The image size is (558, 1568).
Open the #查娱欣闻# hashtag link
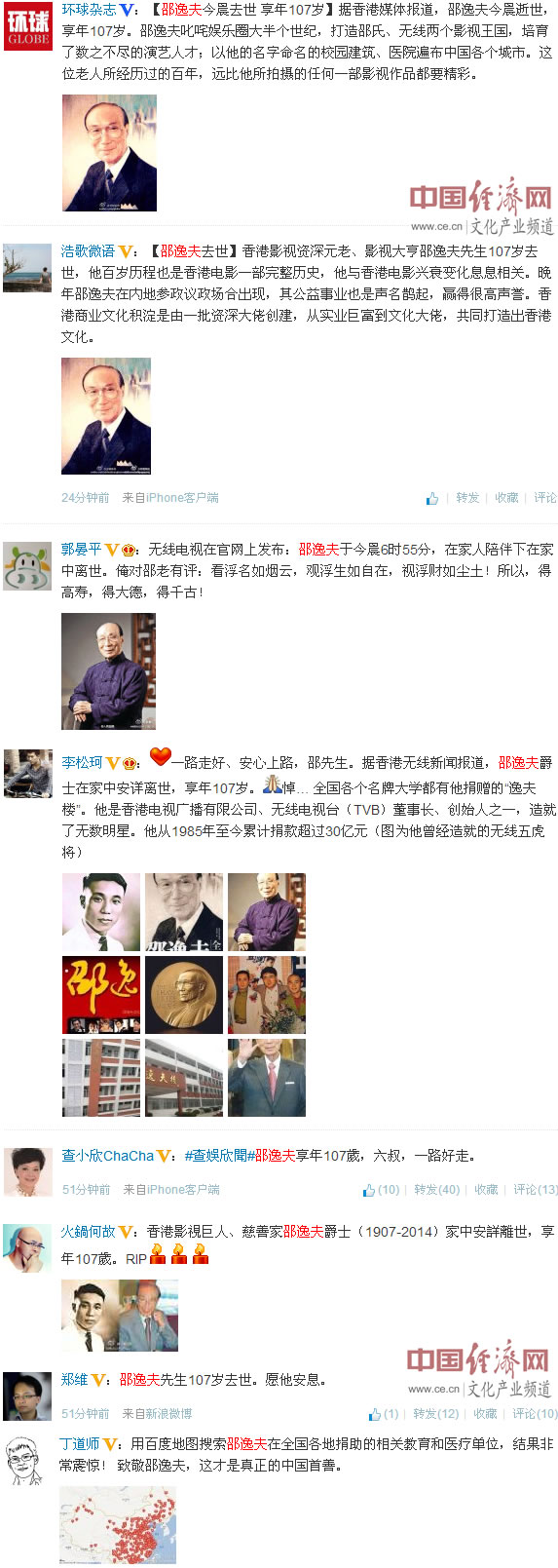[219, 1156]
